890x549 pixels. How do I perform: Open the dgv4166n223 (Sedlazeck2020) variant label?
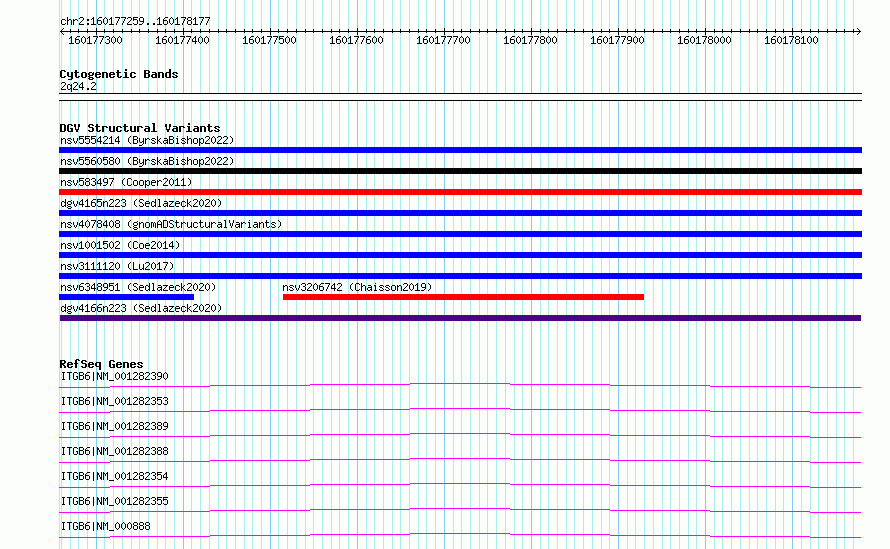click(x=141, y=308)
